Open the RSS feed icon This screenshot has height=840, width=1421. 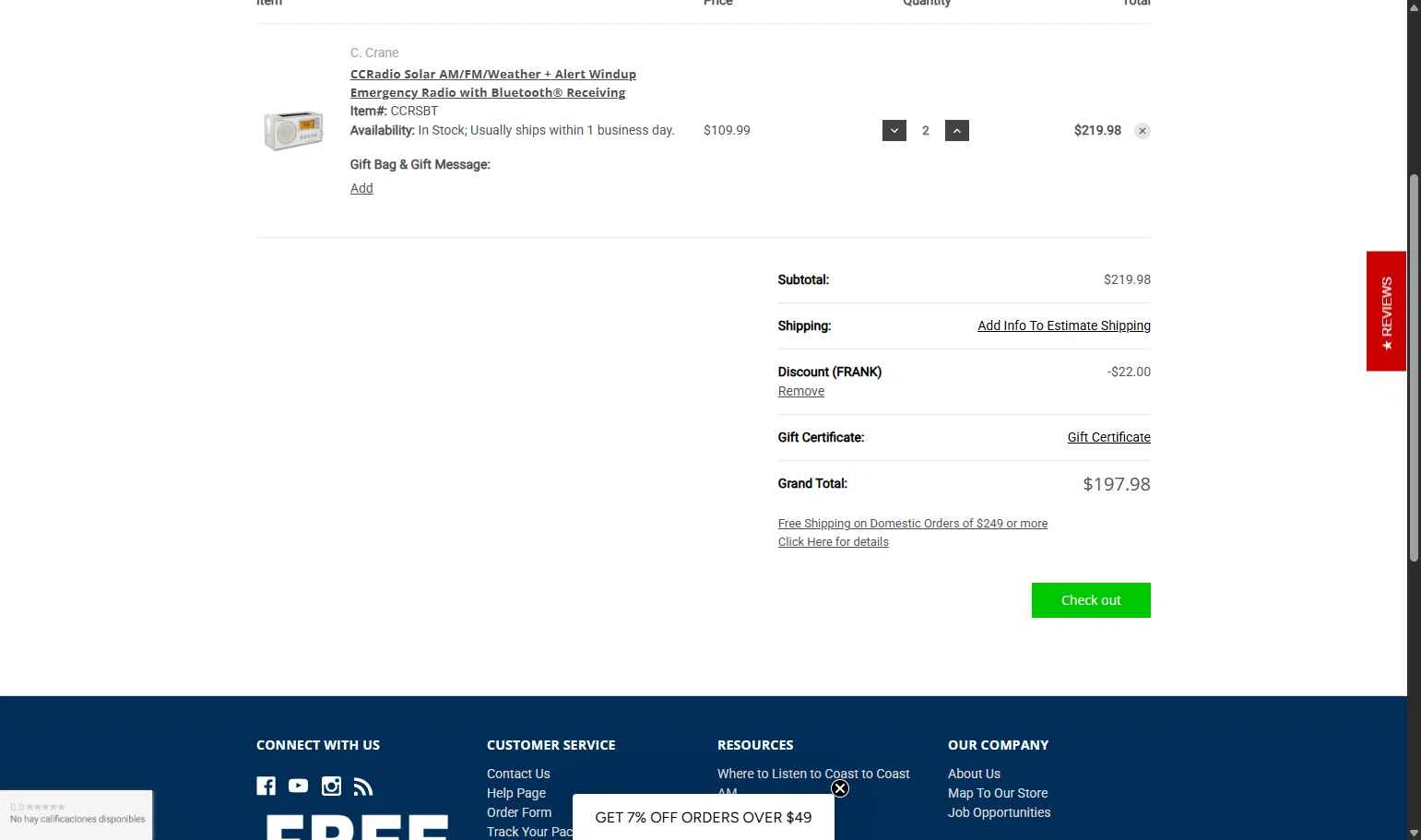tap(363, 787)
